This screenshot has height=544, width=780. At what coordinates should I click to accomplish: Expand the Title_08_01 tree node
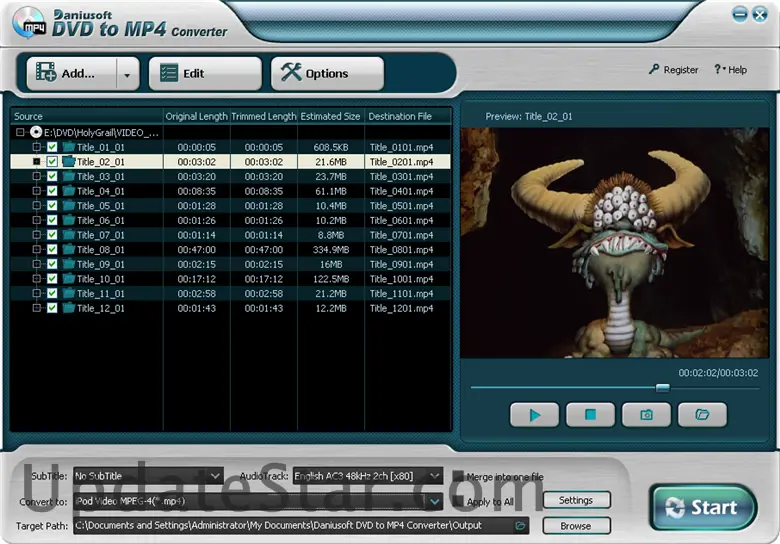(x=36, y=249)
